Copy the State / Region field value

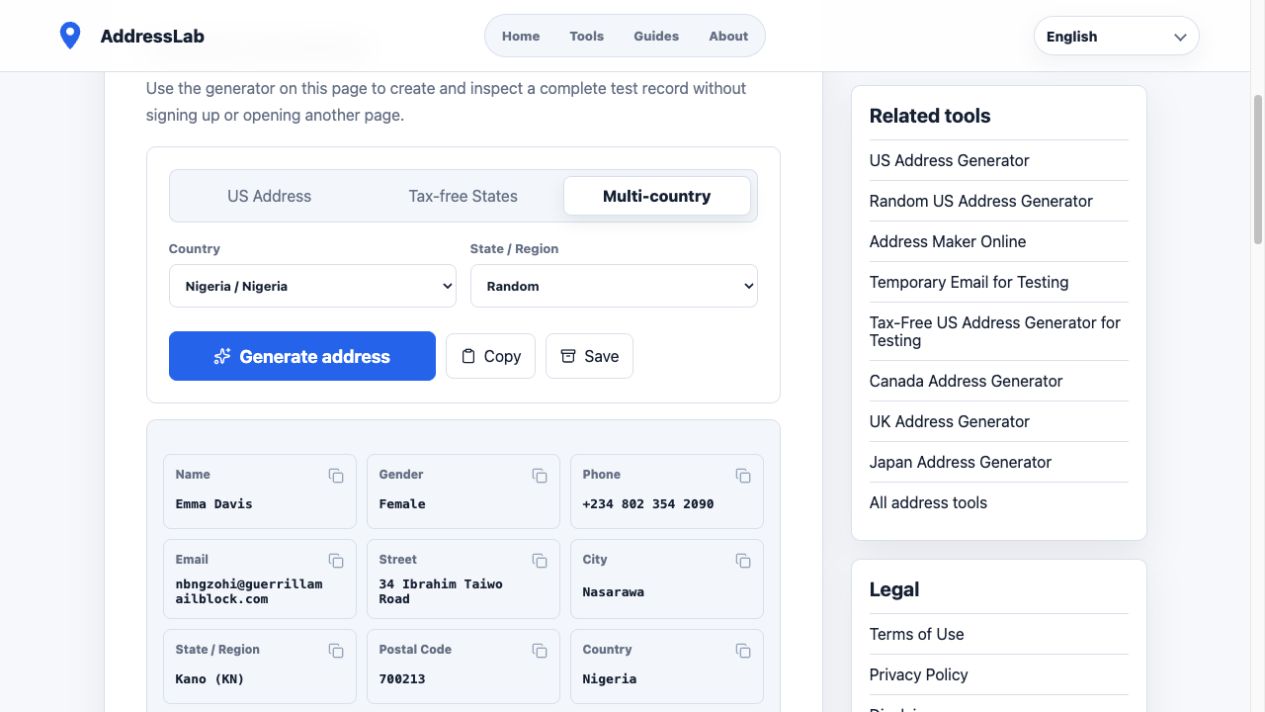coord(336,651)
